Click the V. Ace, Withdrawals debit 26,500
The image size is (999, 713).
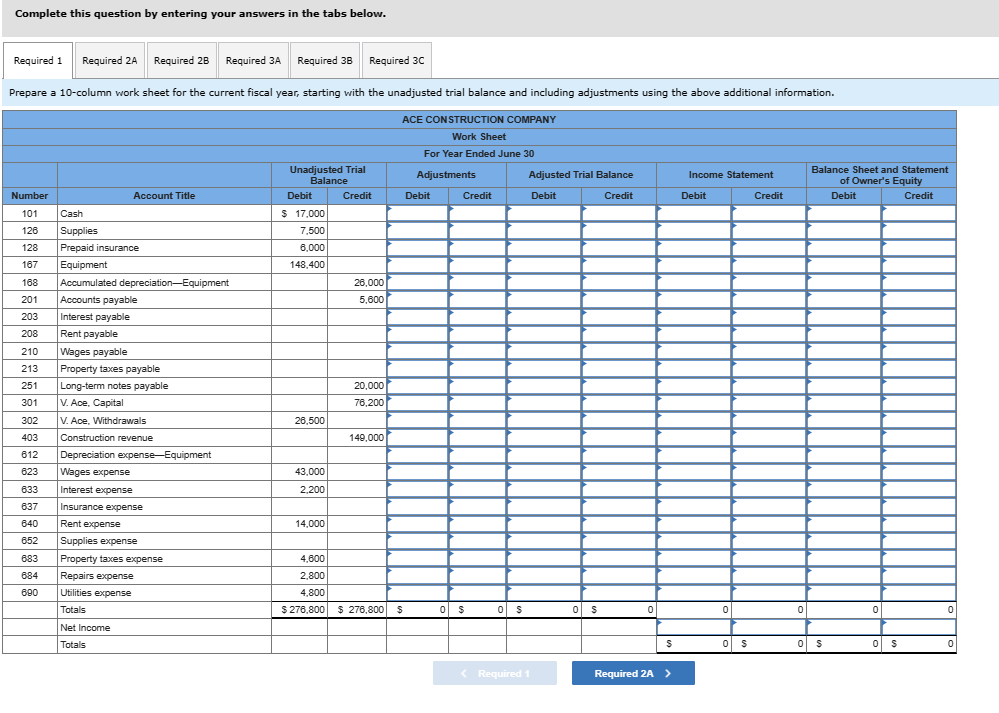coord(310,420)
